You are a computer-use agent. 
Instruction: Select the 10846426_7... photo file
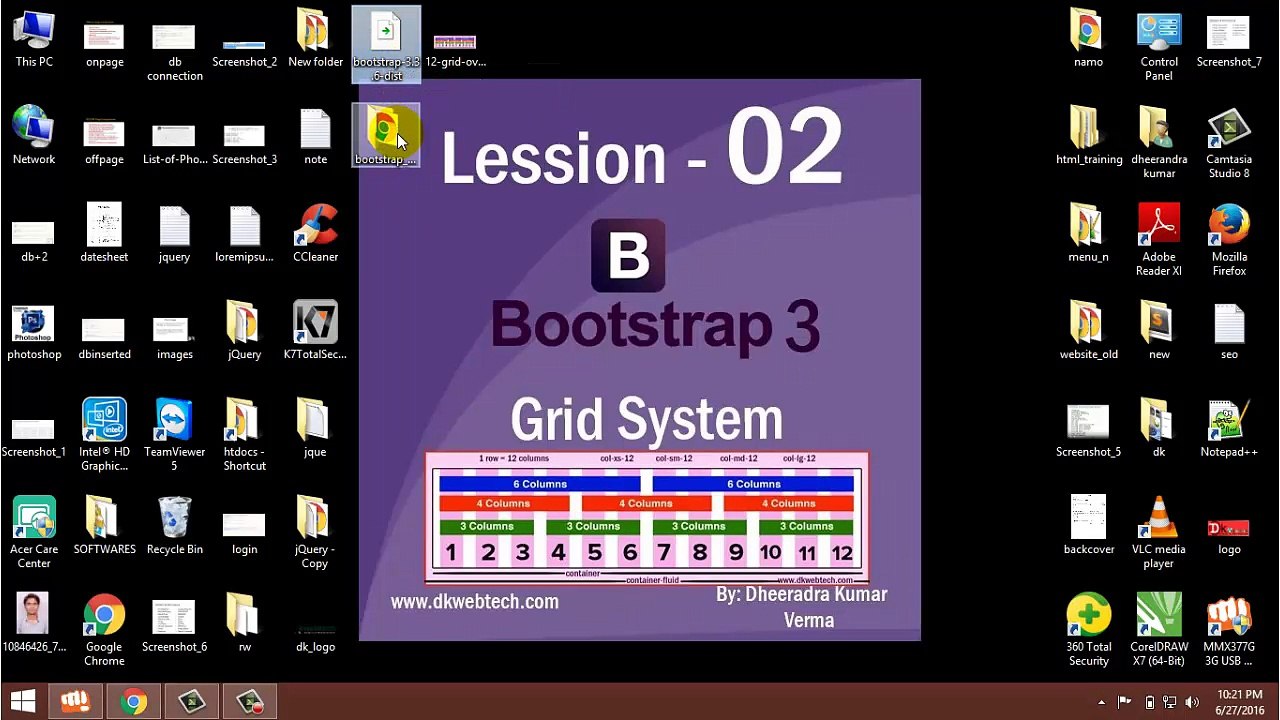pyautogui.click(x=34, y=623)
